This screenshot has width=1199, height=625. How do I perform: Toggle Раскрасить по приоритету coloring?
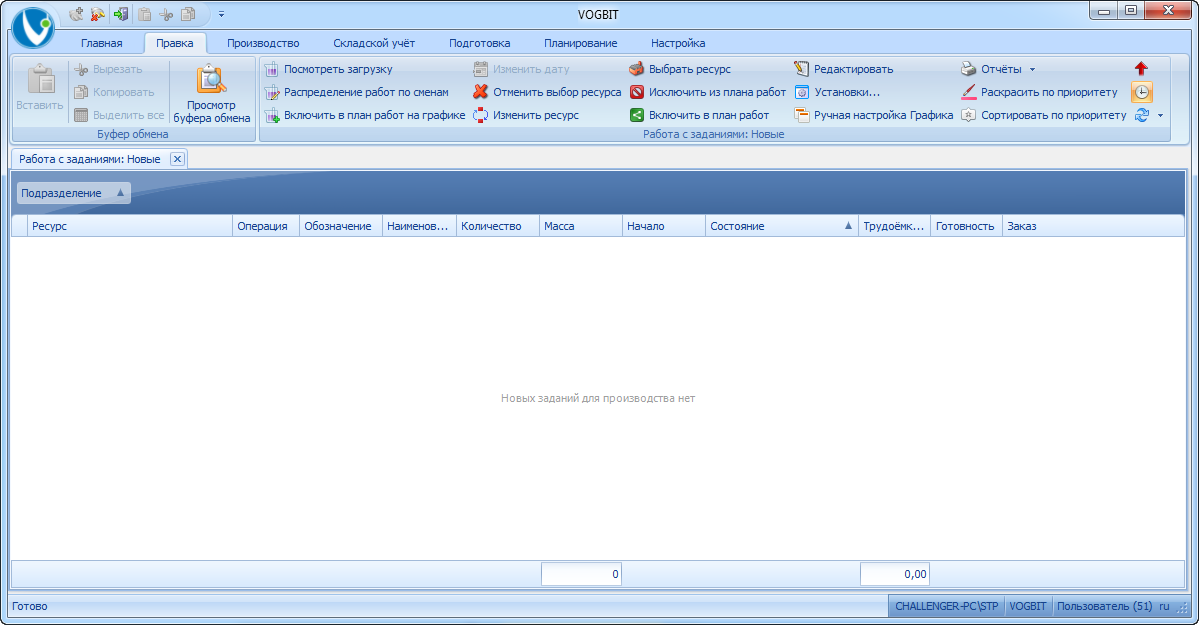coord(1039,92)
